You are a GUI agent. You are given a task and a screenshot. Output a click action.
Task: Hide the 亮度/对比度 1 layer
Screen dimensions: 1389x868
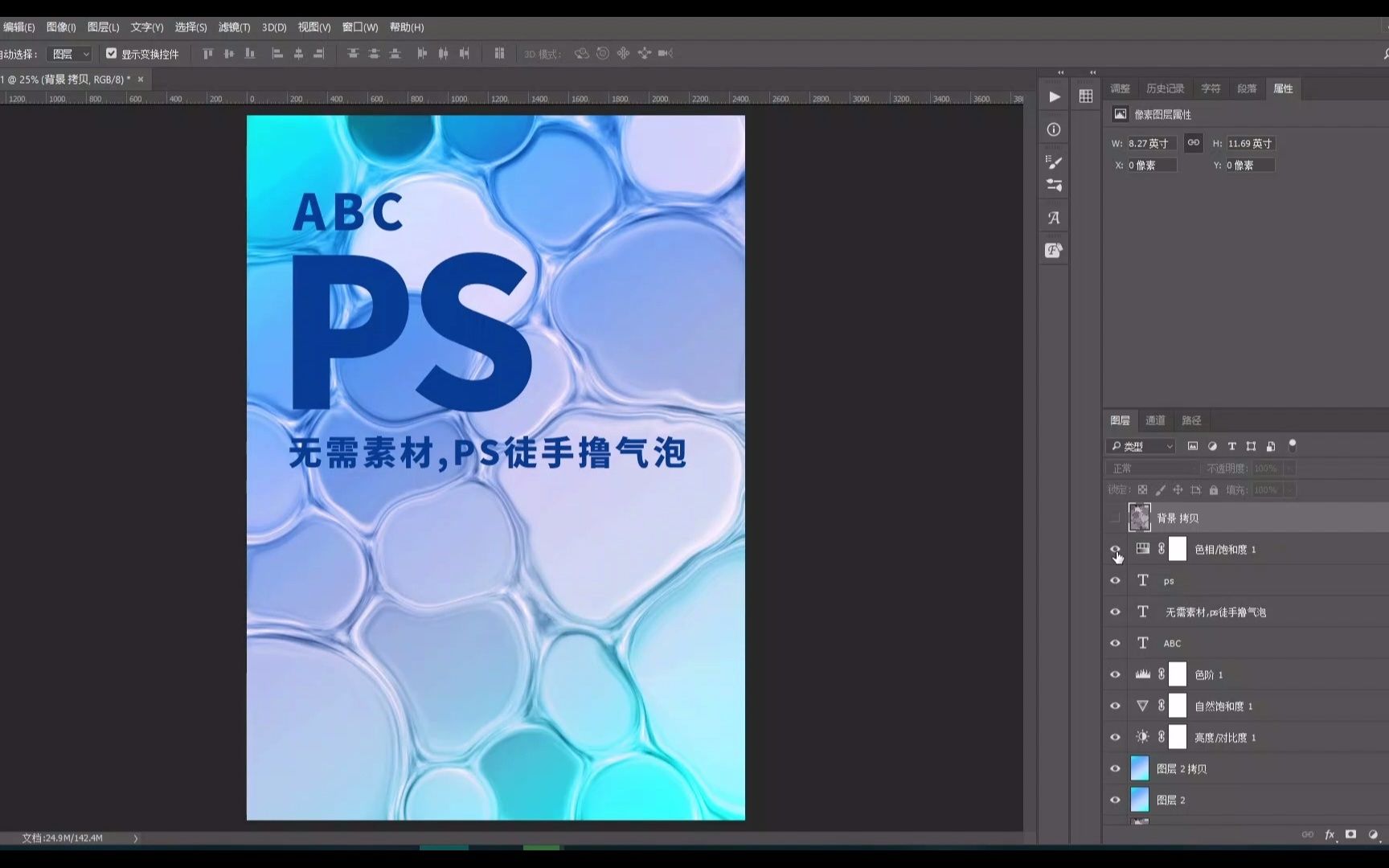(x=1115, y=738)
